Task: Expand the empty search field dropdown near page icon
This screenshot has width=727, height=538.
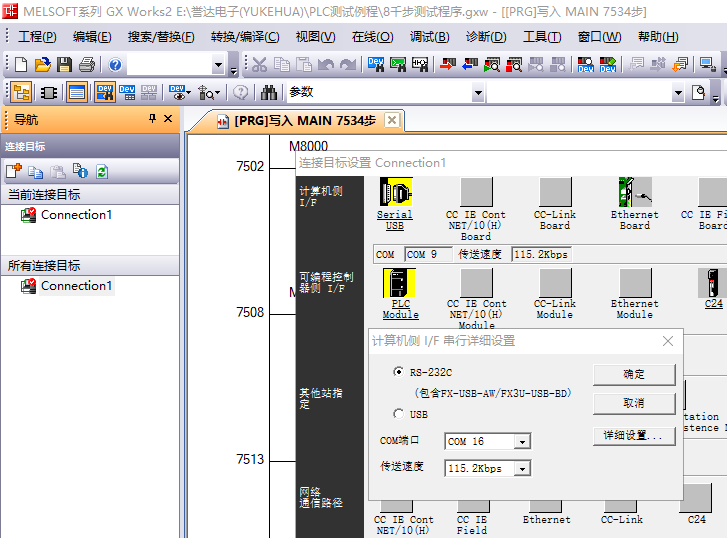Action: click(x=678, y=93)
